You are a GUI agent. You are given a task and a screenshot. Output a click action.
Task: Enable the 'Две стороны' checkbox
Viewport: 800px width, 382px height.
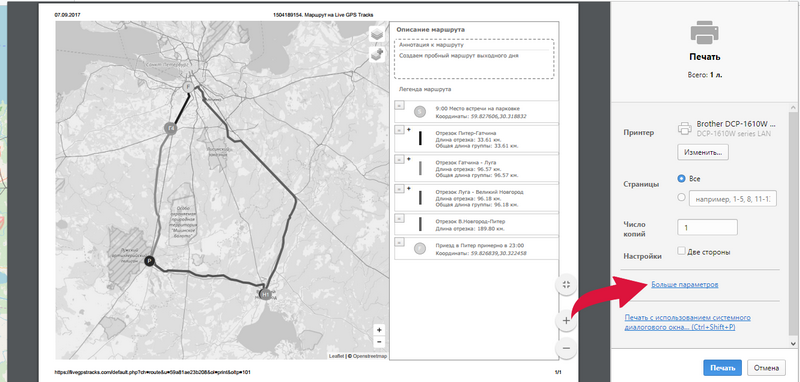coord(681,251)
